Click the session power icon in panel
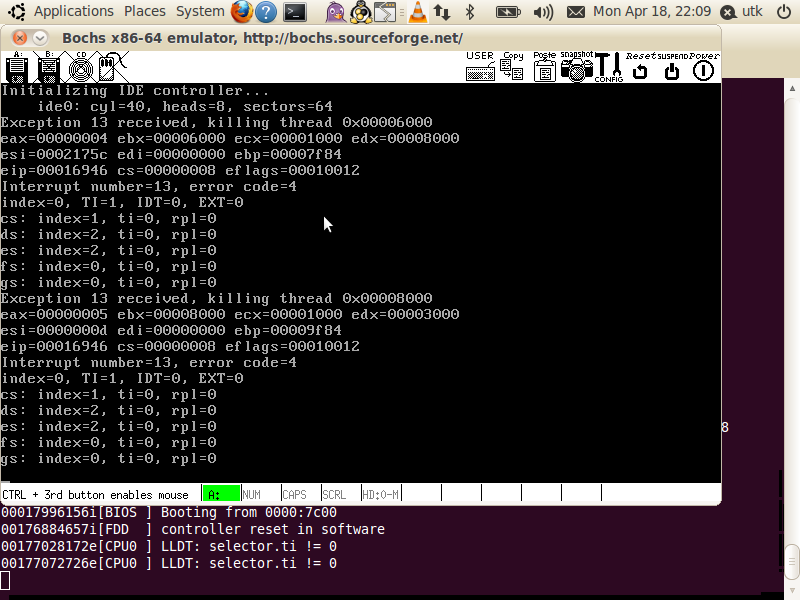This screenshot has width=800, height=600. tap(784, 12)
